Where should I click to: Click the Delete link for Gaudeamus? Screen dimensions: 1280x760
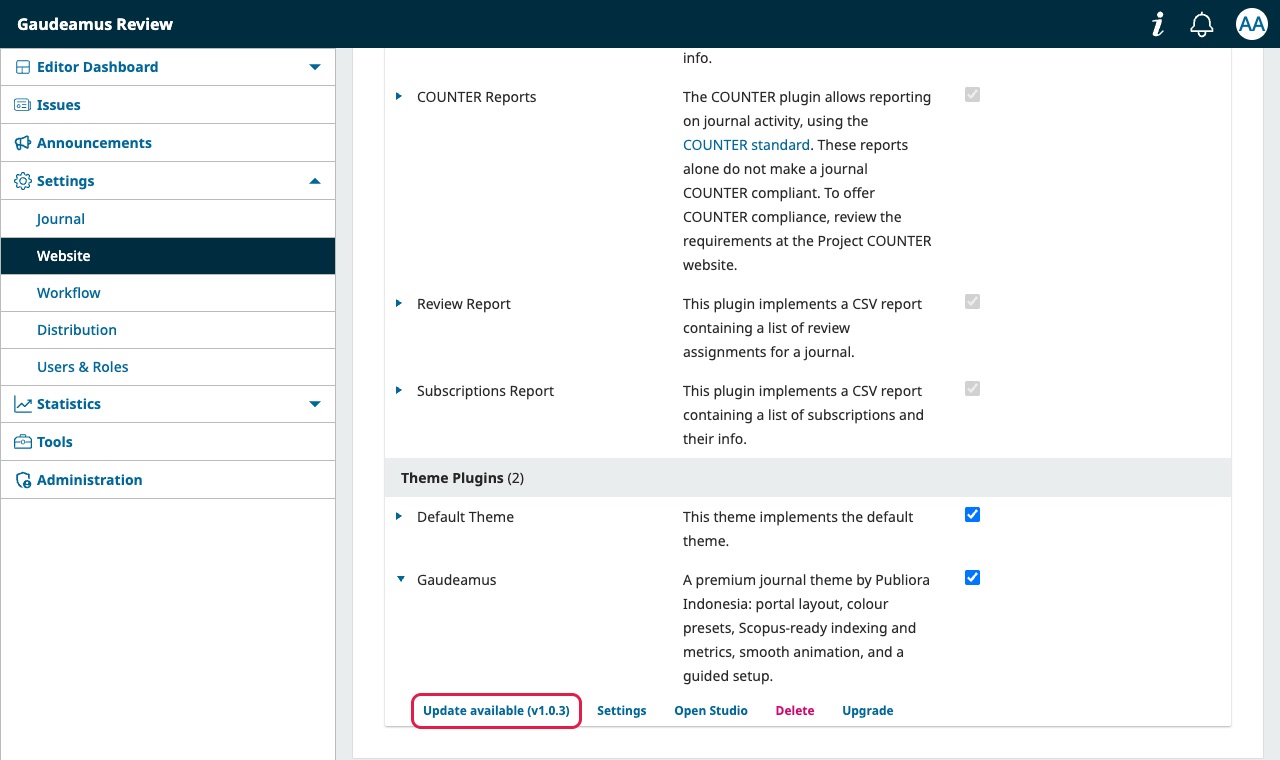[795, 711]
